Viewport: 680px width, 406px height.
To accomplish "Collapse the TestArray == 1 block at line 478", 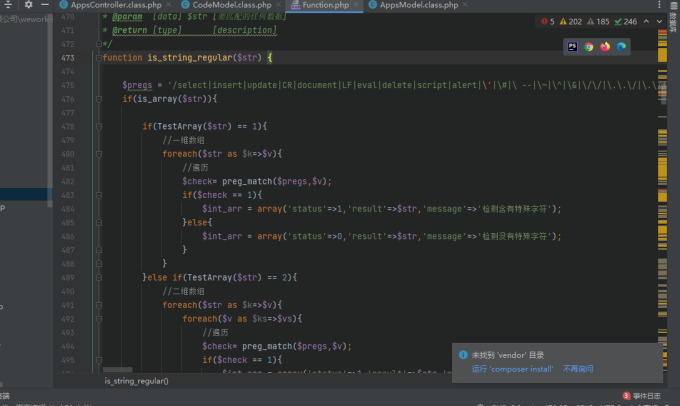I will tap(99, 126).
